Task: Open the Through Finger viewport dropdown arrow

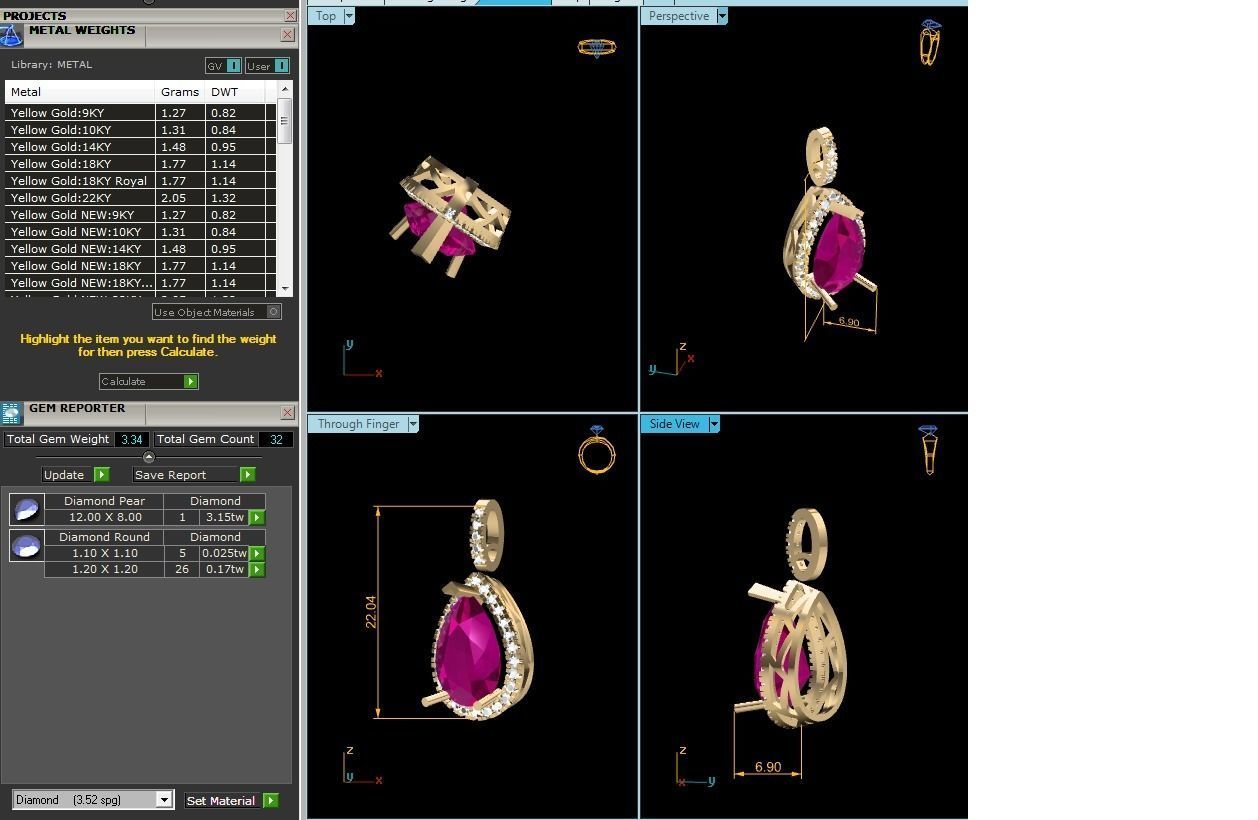Action: point(413,424)
